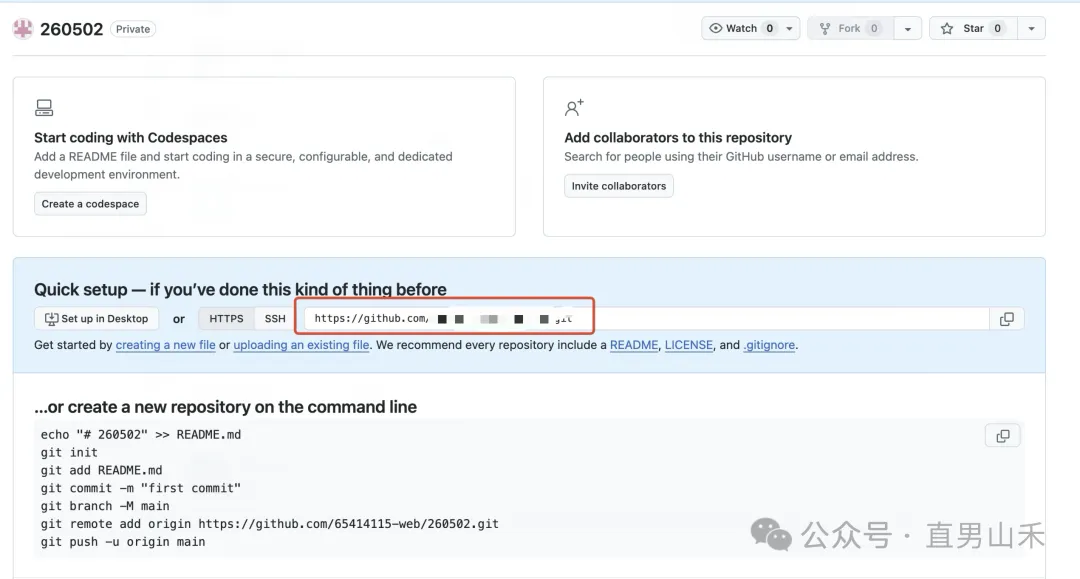Open the LICENSE link
The width and height of the screenshot is (1080, 579).
689,345
